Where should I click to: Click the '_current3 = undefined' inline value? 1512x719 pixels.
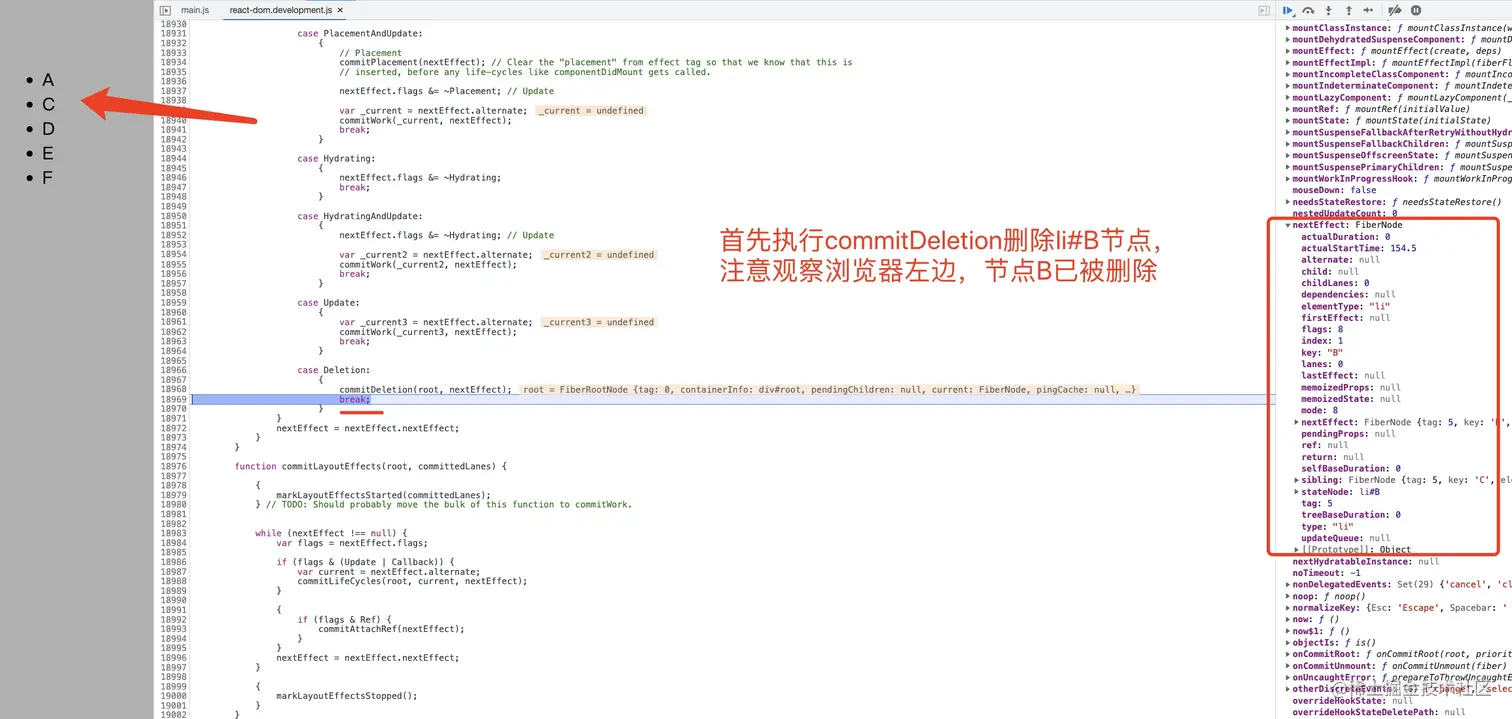tap(597, 322)
